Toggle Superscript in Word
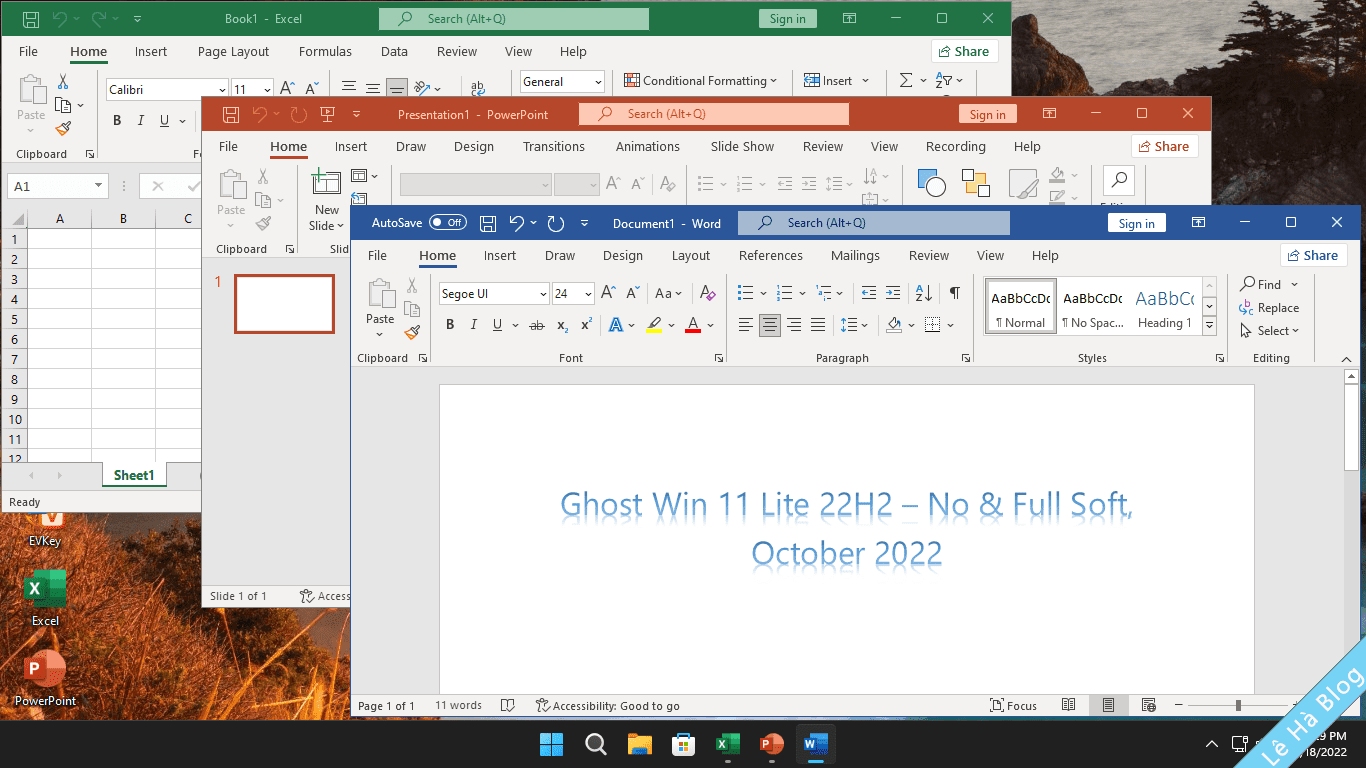Screen dimensions: 1366x768 tap(586, 324)
